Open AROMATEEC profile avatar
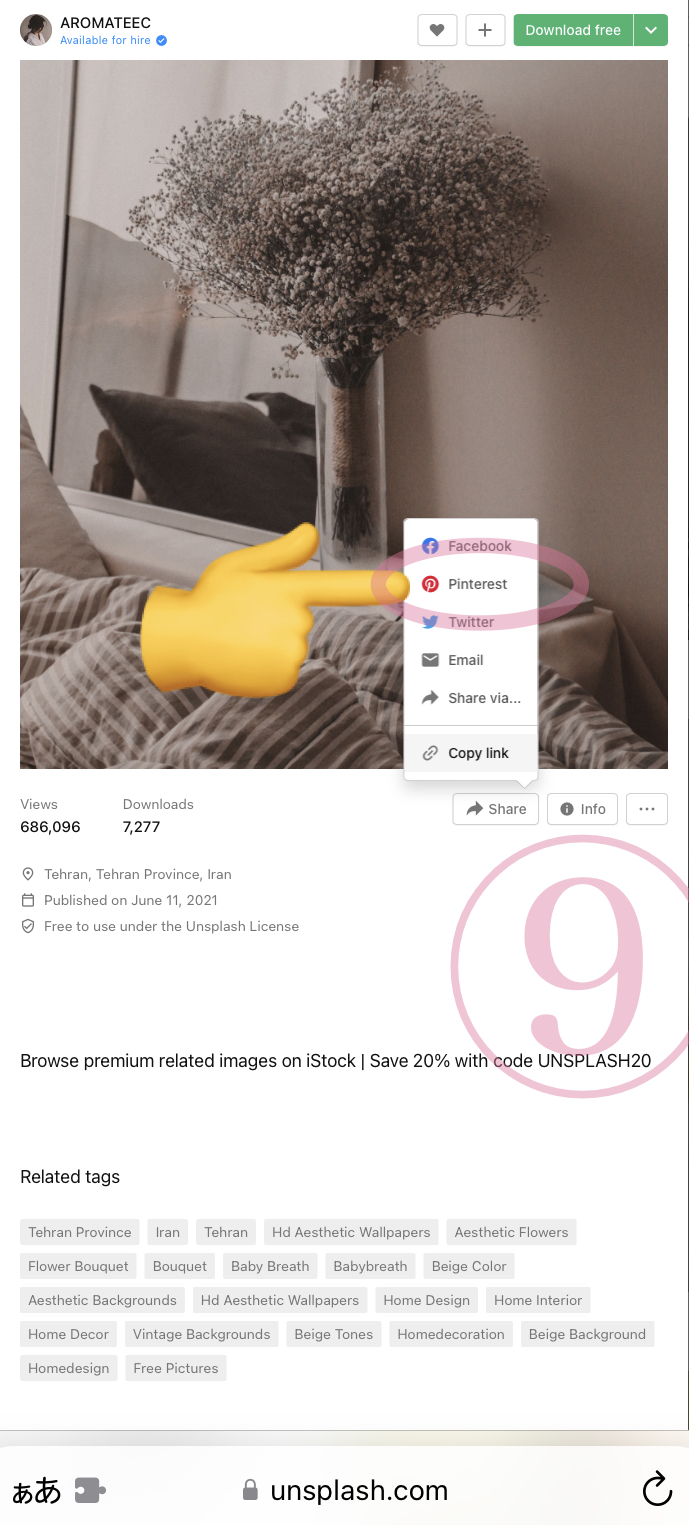This screenshot has height=1525, width=689. [36, 30]
